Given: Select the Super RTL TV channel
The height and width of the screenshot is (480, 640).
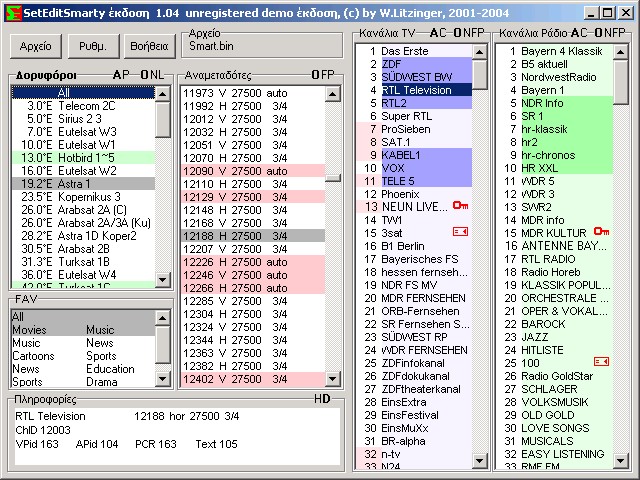Looking at the screenshot, I should [x=406, y=116].
